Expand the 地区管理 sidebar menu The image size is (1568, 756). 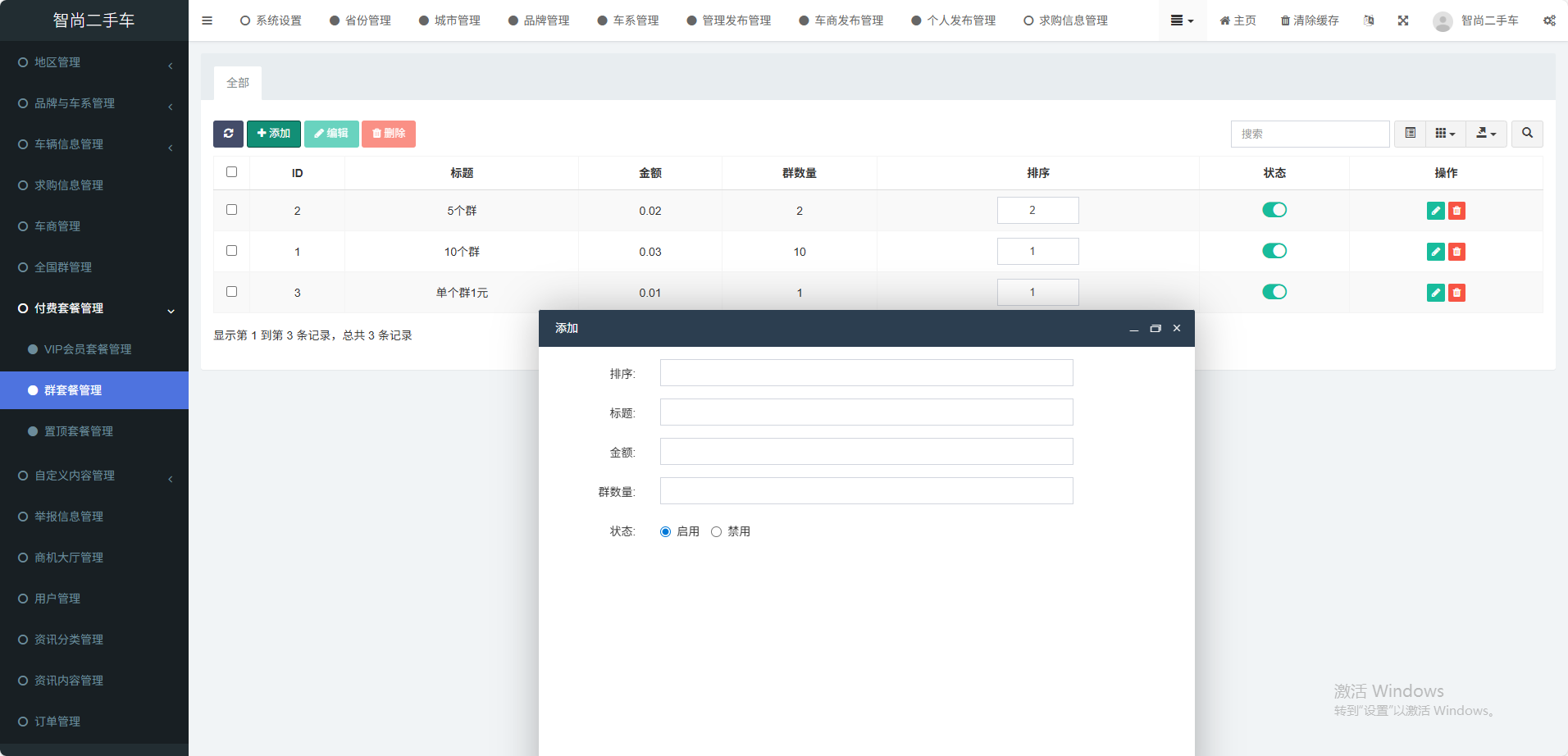94,62
